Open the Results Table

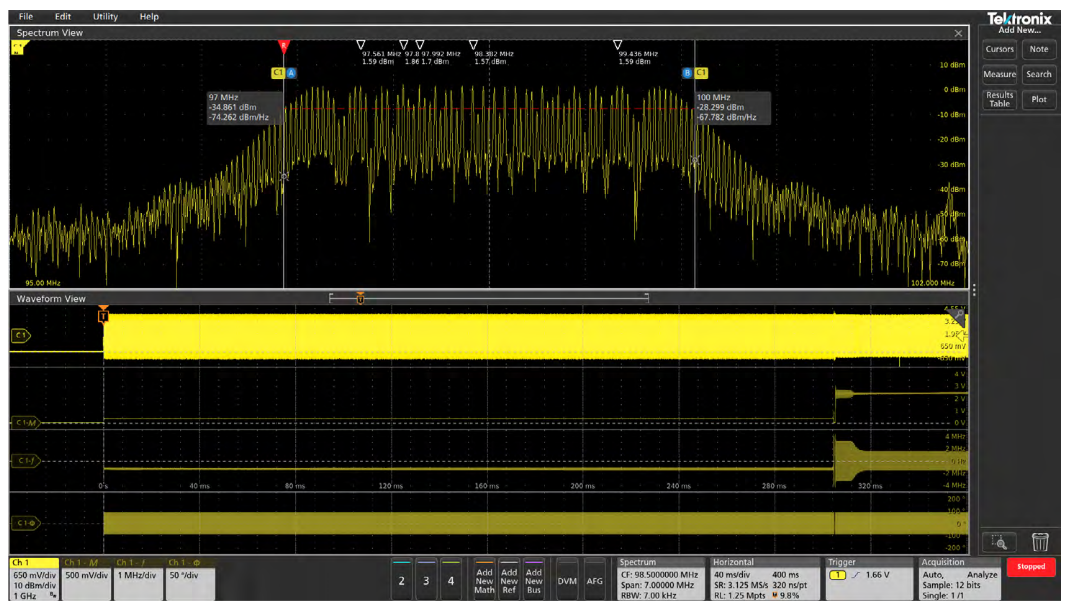pyautogui.click(x=999, y=99)
